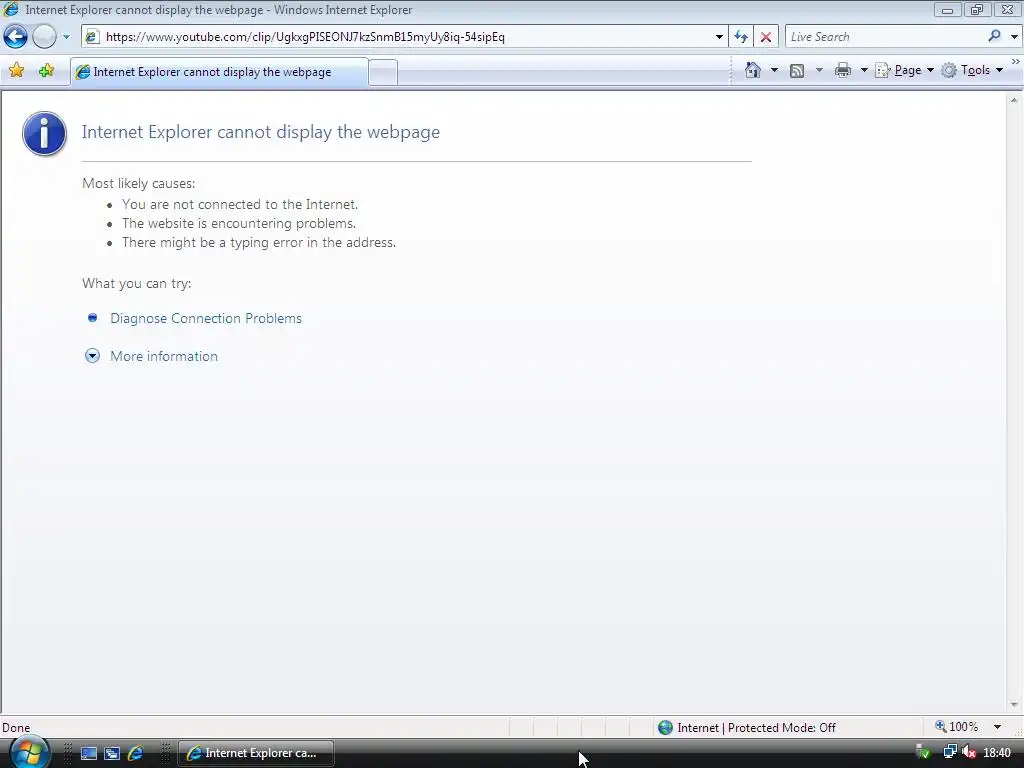The width and height of the screenshot is (1024, 768).
Task: Click the Forward navigation arrow
Action: (x=44, y=37)
